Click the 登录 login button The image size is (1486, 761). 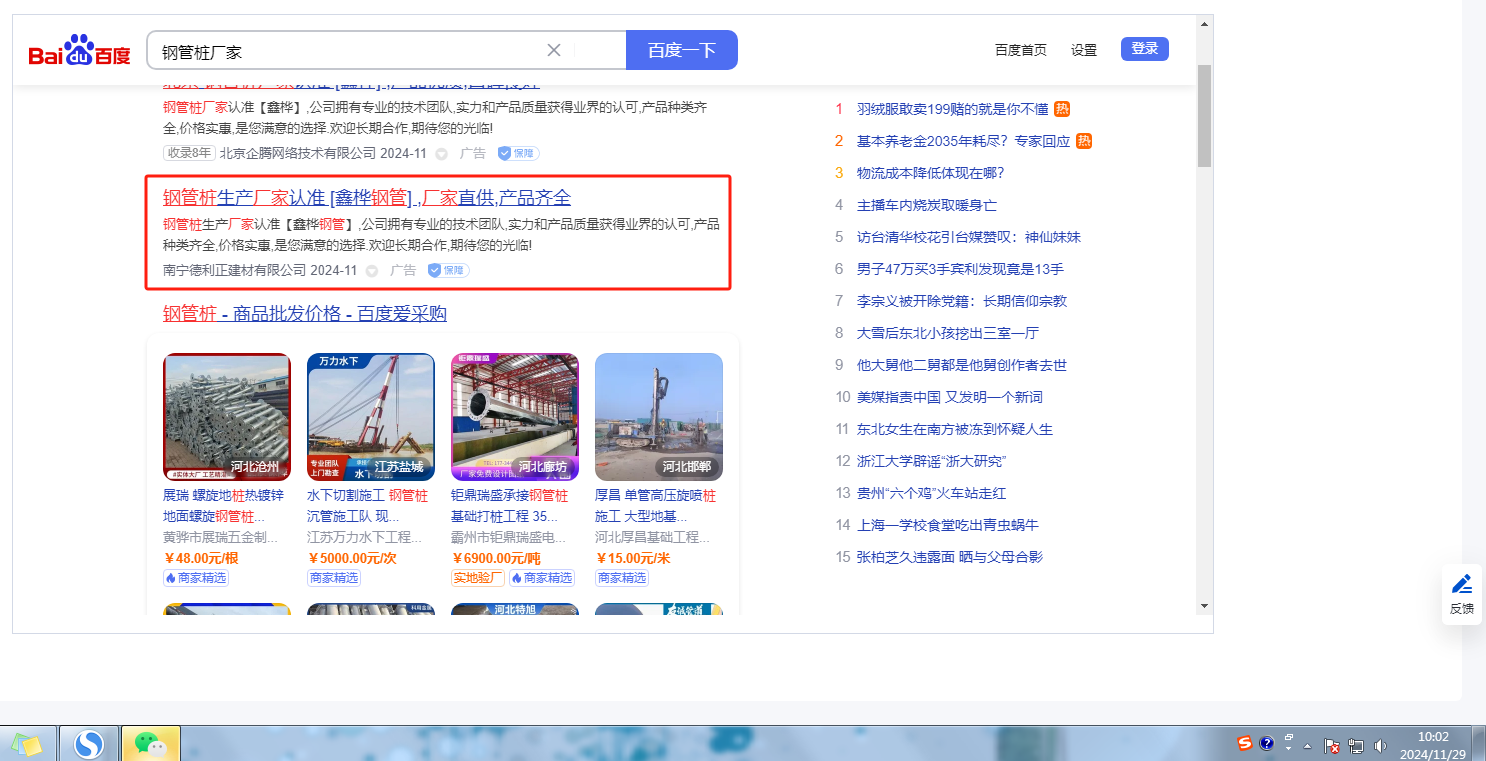pos(1144,49)
